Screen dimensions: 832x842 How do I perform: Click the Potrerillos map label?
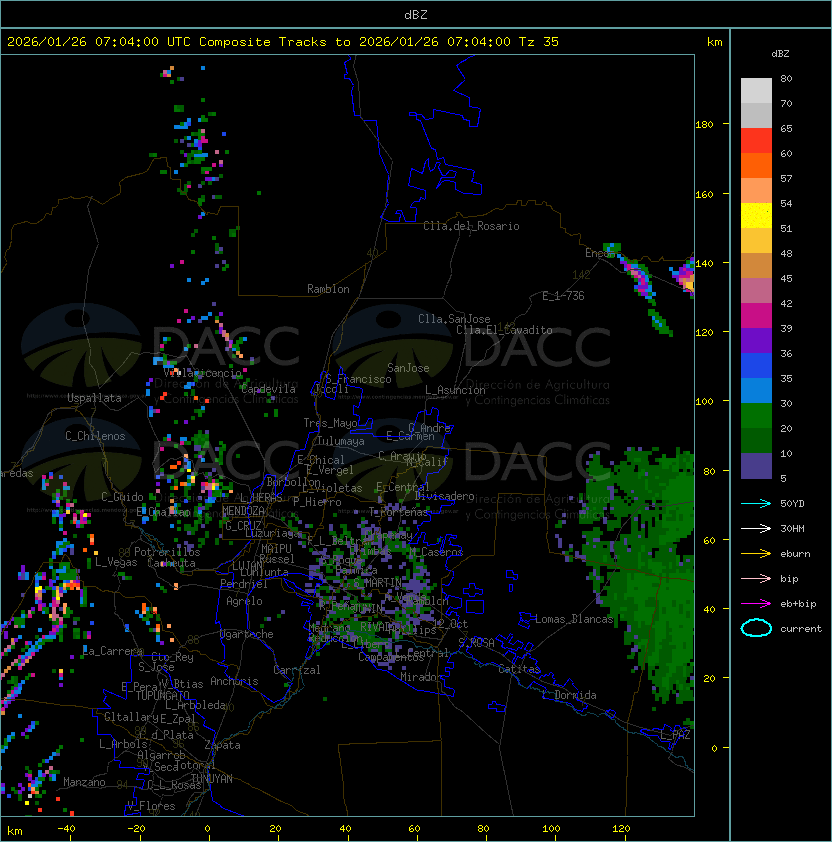167,552
